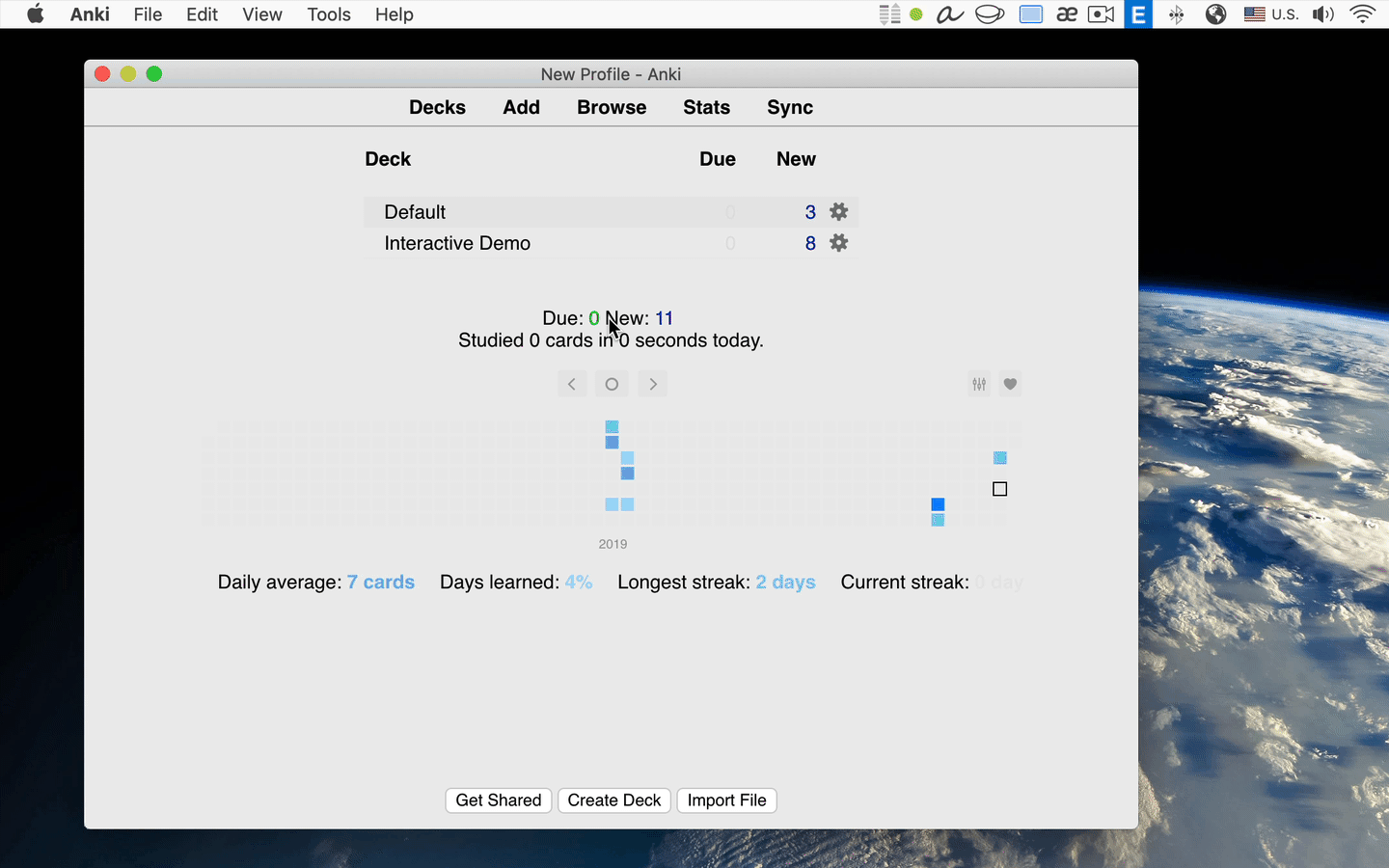The image size is (1389, 868).
Task: Click the blue display menu bar icon
Action: coord(1031,14)
